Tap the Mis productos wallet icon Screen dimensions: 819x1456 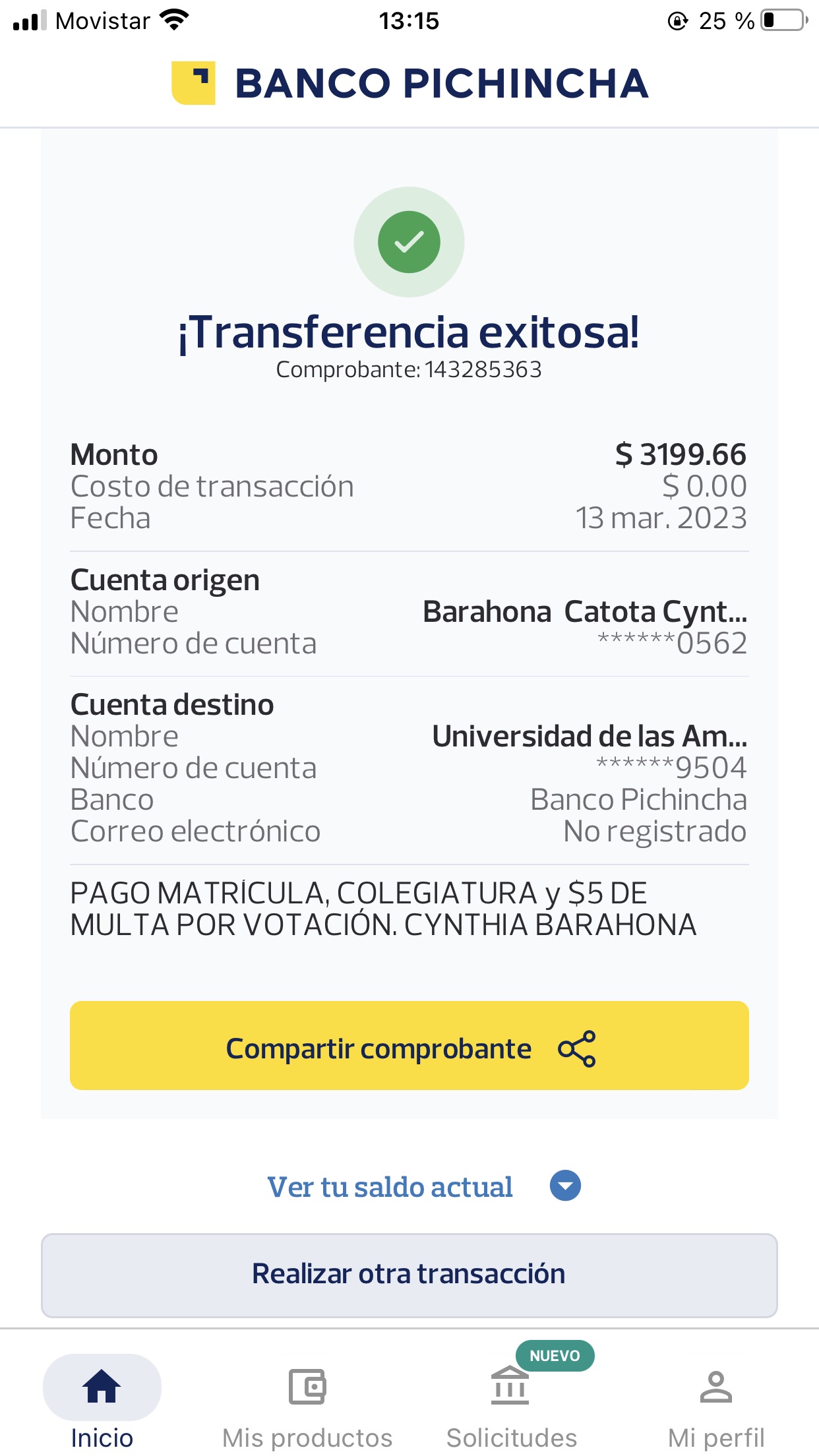click(x=307, y=1386)
